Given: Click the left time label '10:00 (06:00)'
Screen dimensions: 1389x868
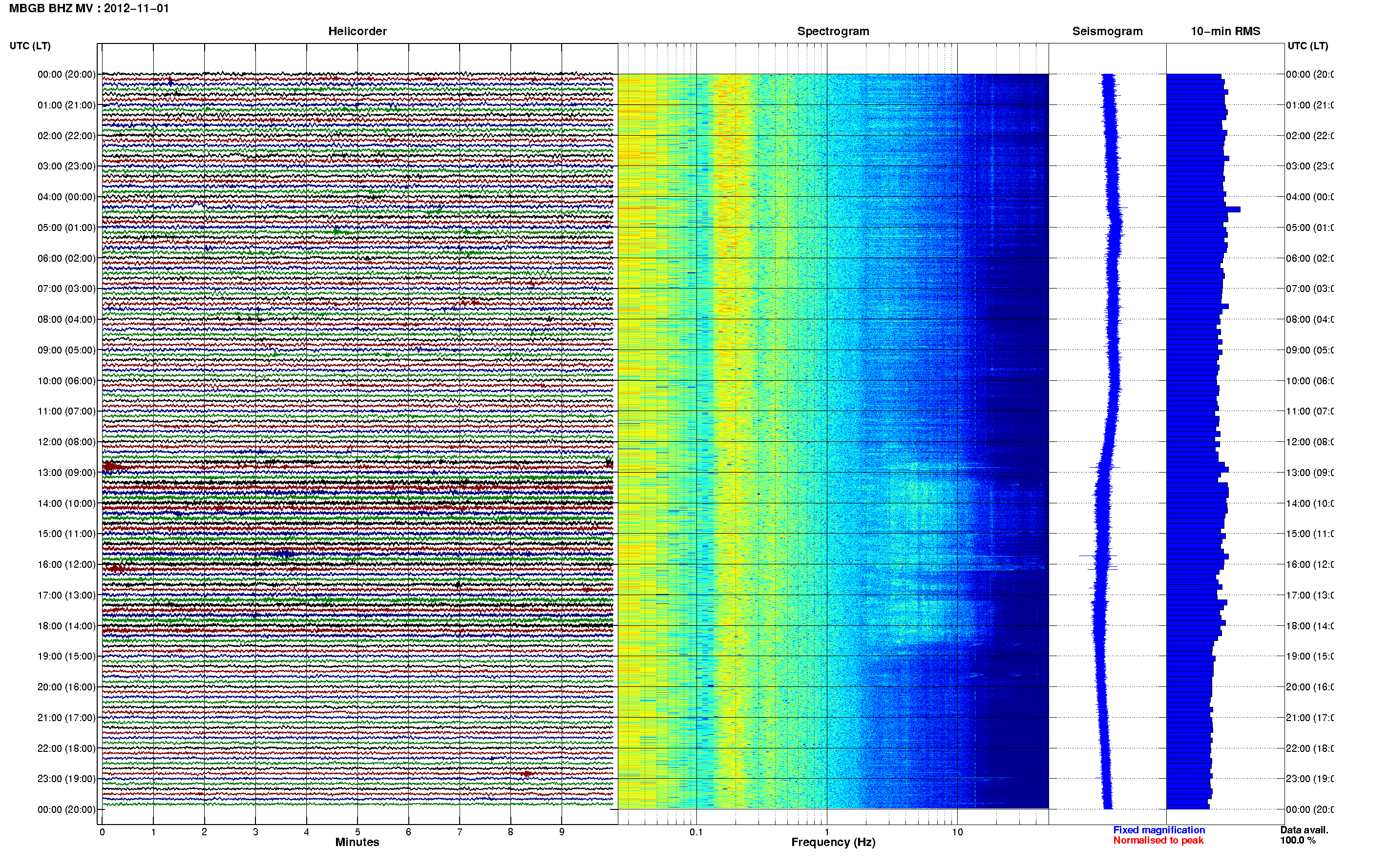Looking at the screenshot, I should click(x=66, y=381).
